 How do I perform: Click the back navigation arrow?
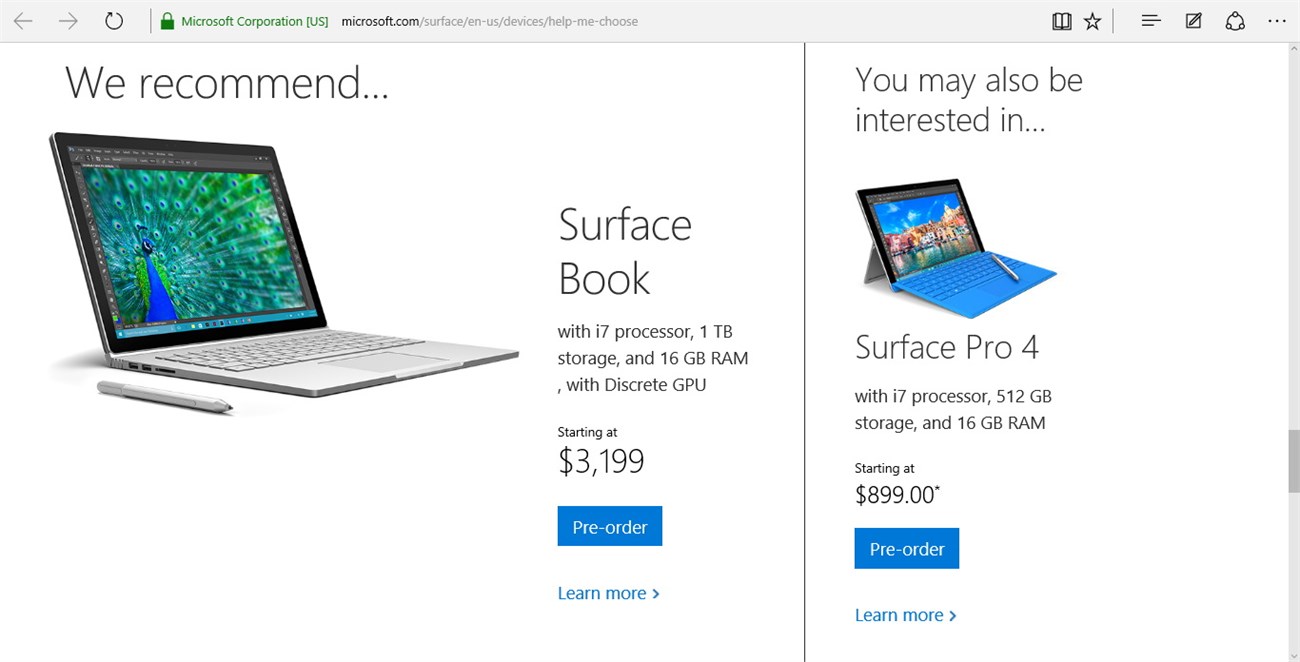(x=22, y=20)
